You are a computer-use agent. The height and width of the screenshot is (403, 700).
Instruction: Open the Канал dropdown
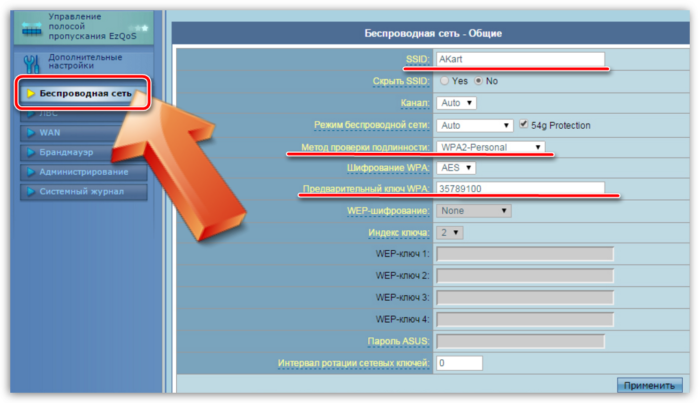(x=456, y=103)
